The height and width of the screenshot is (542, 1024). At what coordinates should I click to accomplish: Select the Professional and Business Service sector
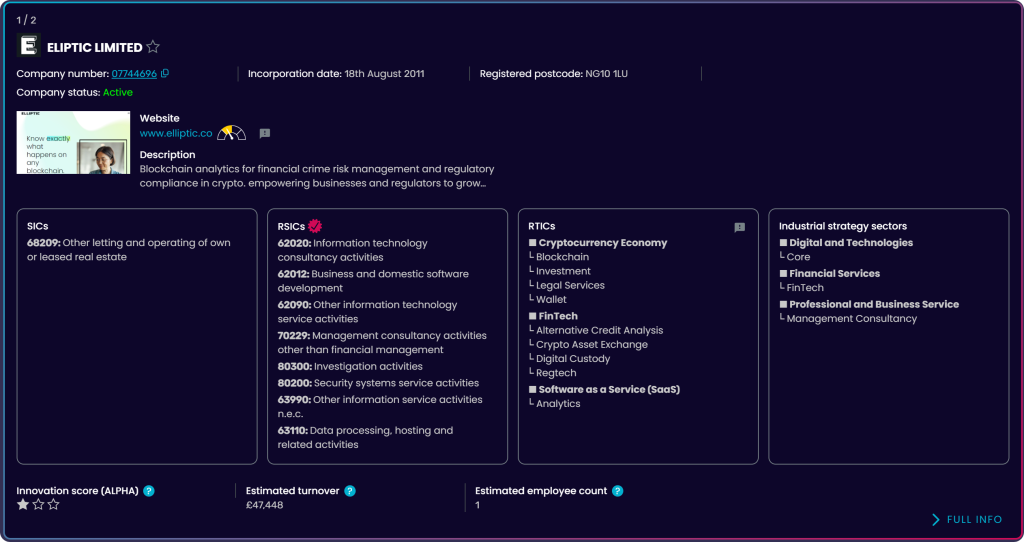(x=873, y=304)
